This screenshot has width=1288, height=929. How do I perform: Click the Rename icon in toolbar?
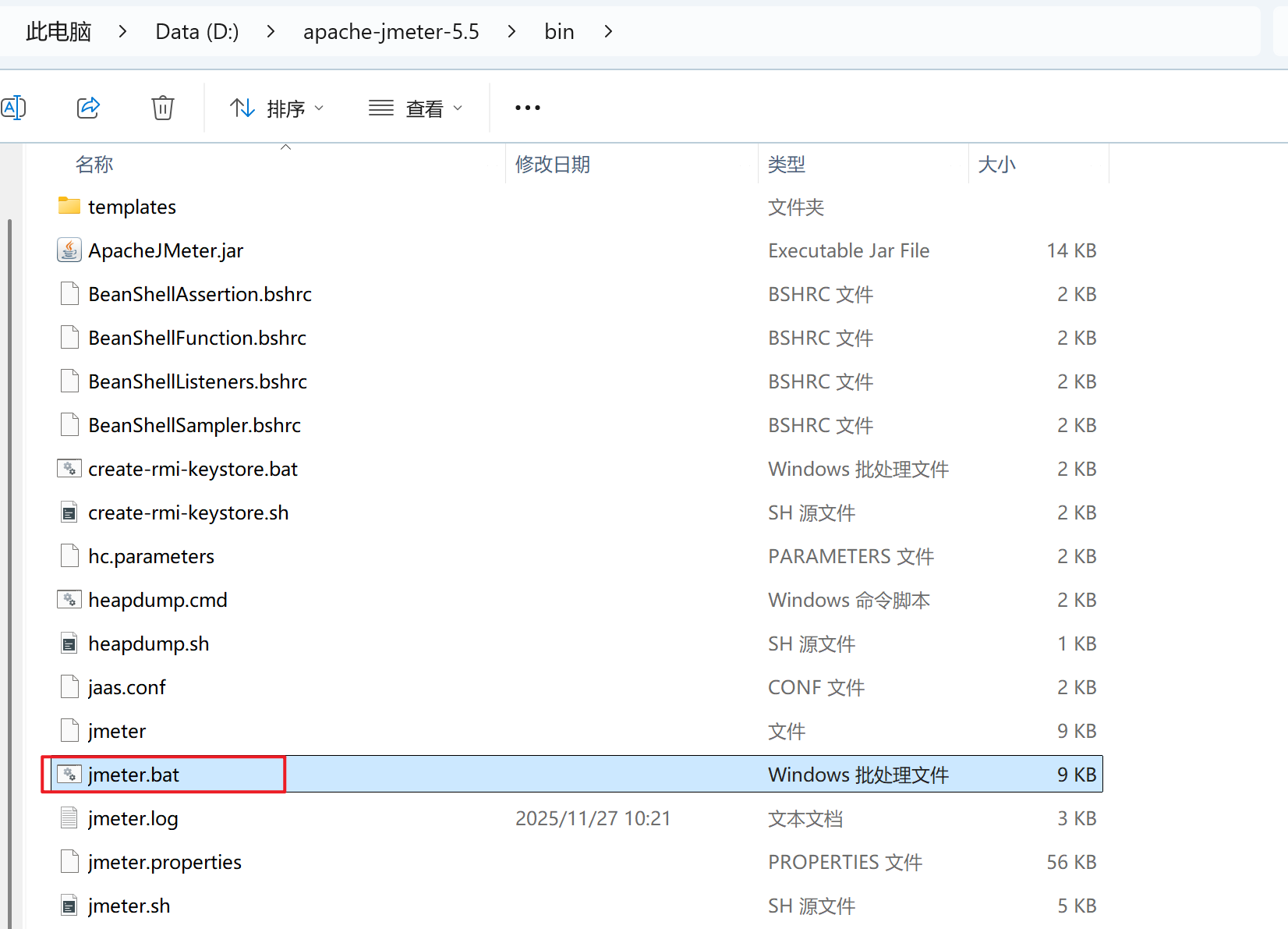13,108
